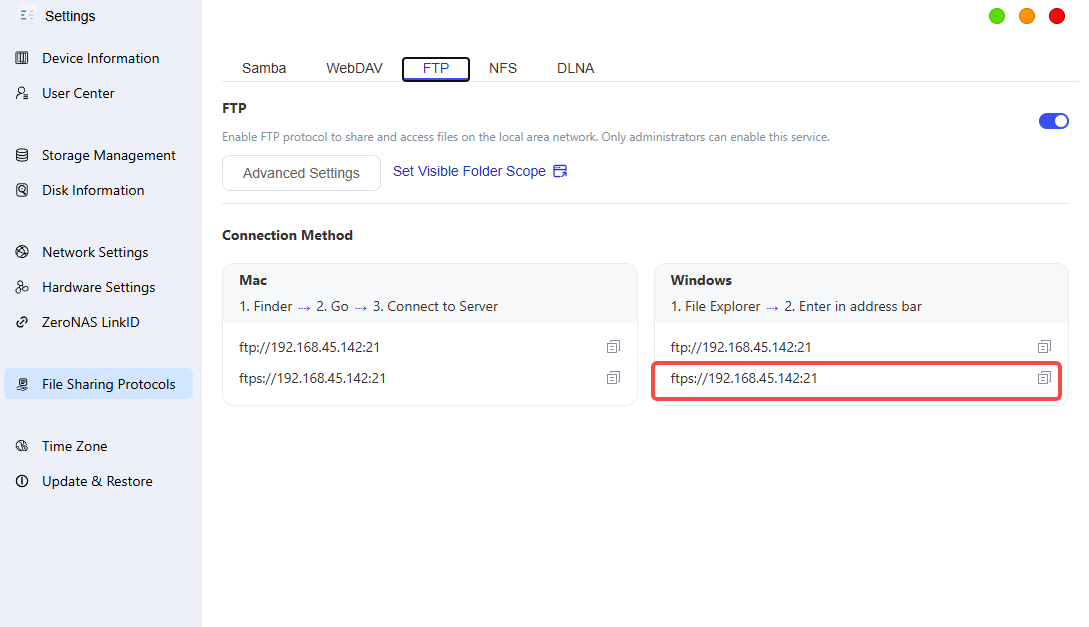Image resolution: width=1089 pixels, height=627 pixels.
Task: Copy the Mac ftps:// address
Action: (613, 378)
